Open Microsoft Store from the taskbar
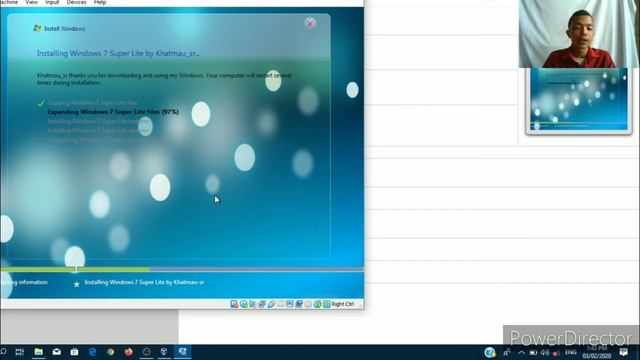Screen dimensions: 640x360 (x=74, y=351)
